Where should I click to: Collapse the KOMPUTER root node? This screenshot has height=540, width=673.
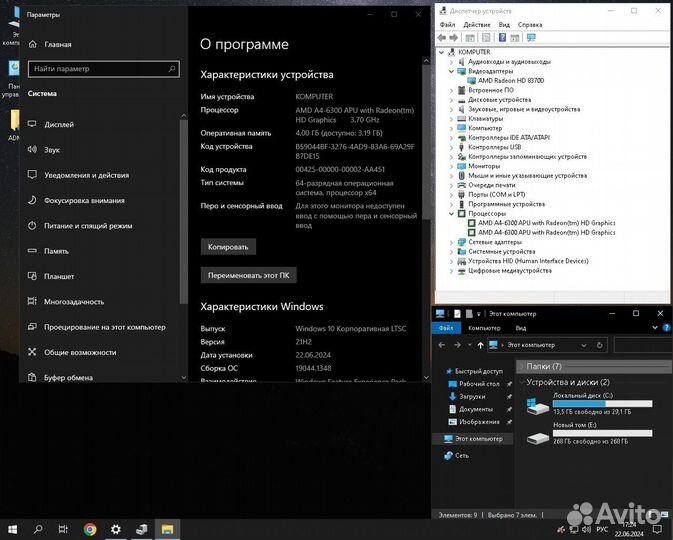click(442, 52)
